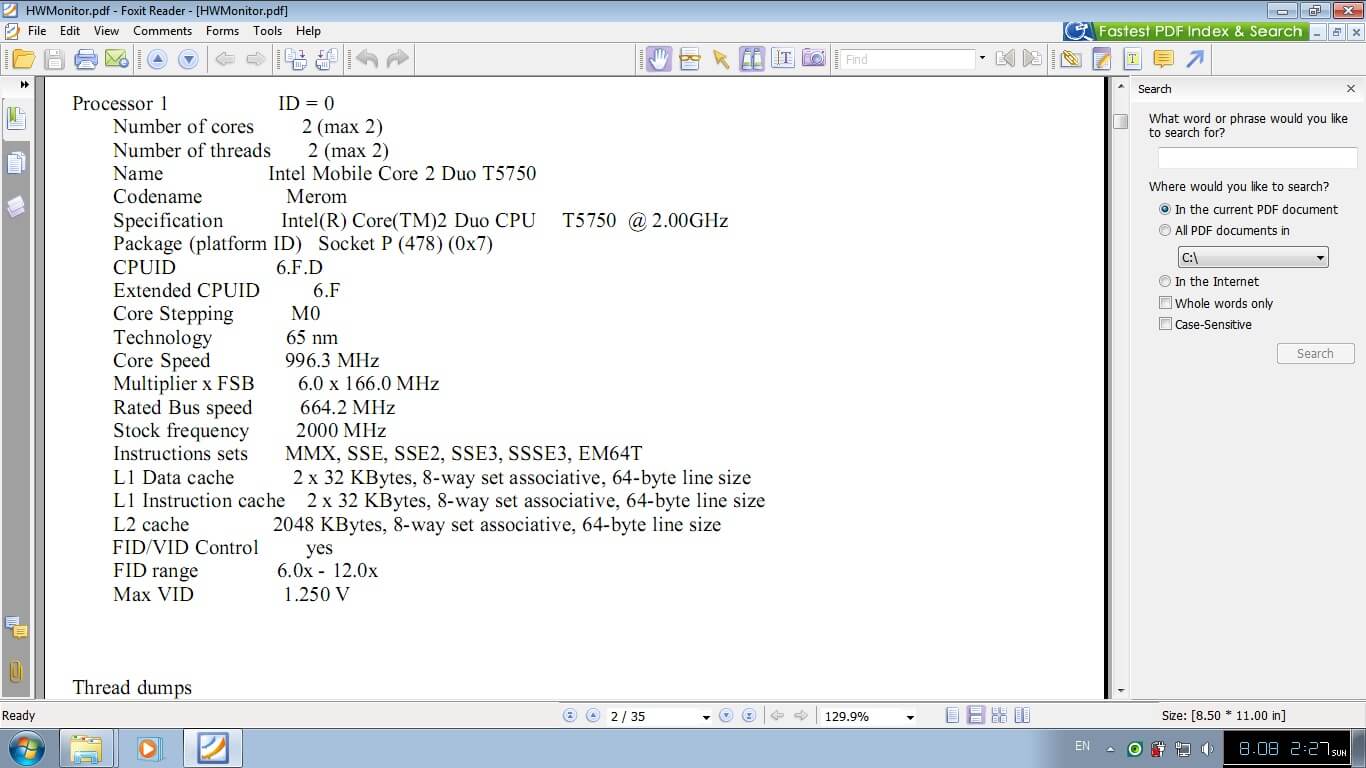Open the Comments menu
Image resolution: width=1366 pixels, height=768 pixels.
click(x=162, y=31)
